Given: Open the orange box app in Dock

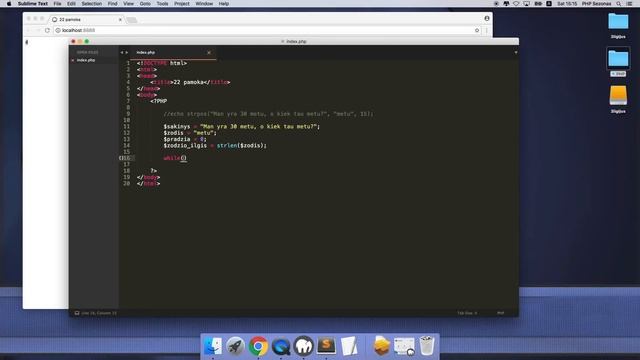Looking at the screenshot, I should pyautogui.click(x=382, y=346).
